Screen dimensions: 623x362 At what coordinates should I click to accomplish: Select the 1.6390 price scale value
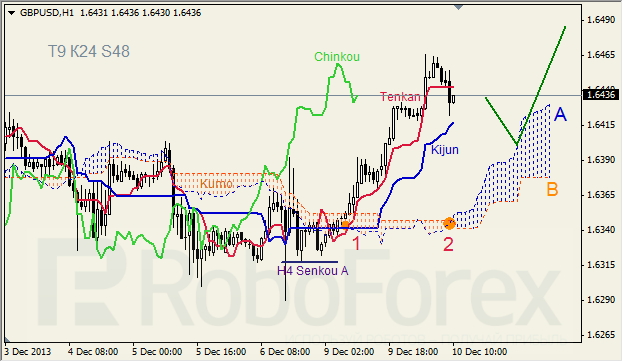point(601,160)
